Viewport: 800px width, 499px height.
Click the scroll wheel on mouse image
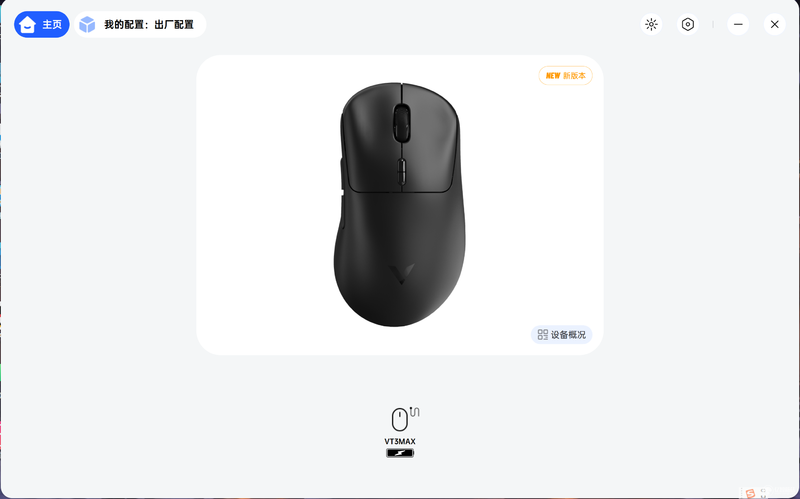coord(402,123)
